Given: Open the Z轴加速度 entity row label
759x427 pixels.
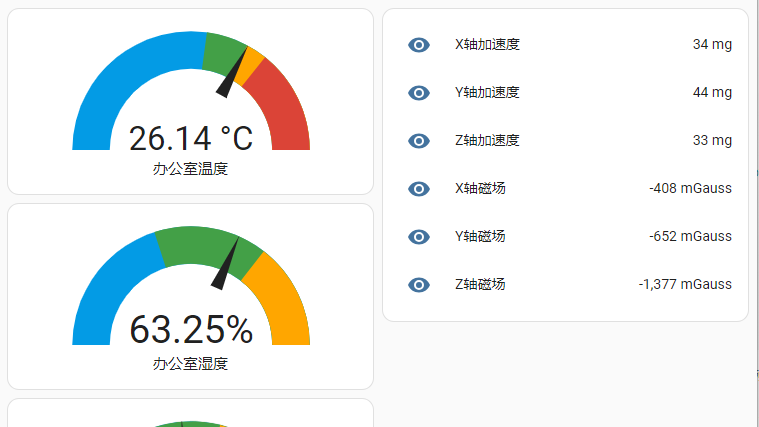Looking at the screenshot, I should pos(487,140).
